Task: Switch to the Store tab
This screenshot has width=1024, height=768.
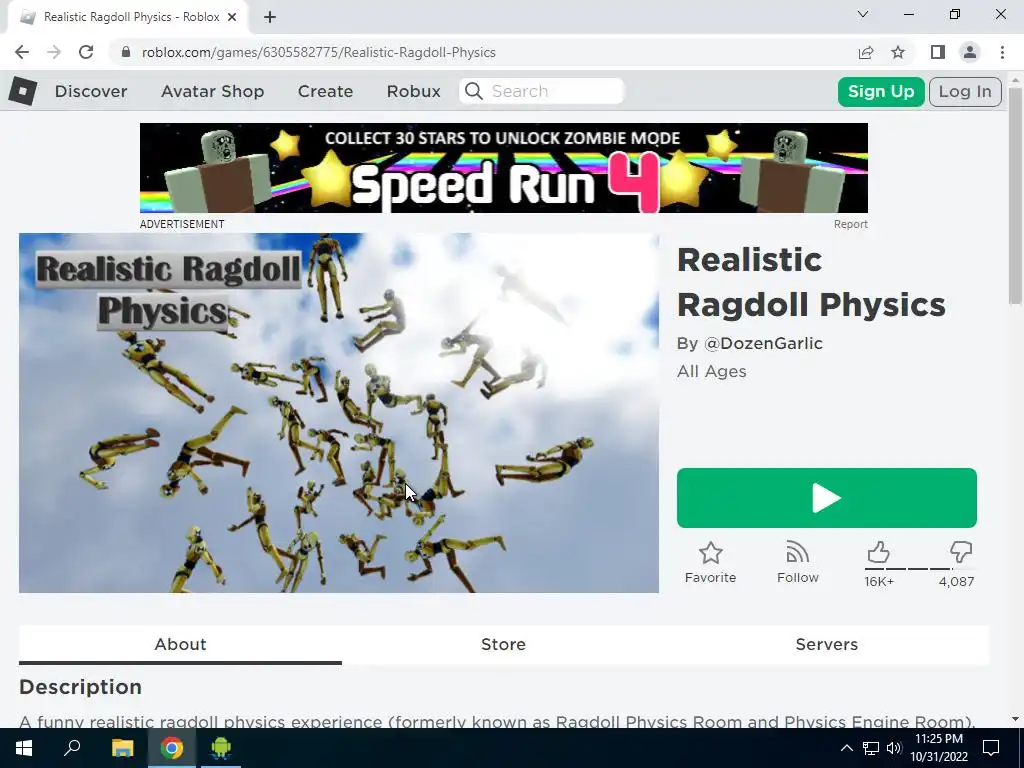Action: pyautogui.click(x=503, y=645)
